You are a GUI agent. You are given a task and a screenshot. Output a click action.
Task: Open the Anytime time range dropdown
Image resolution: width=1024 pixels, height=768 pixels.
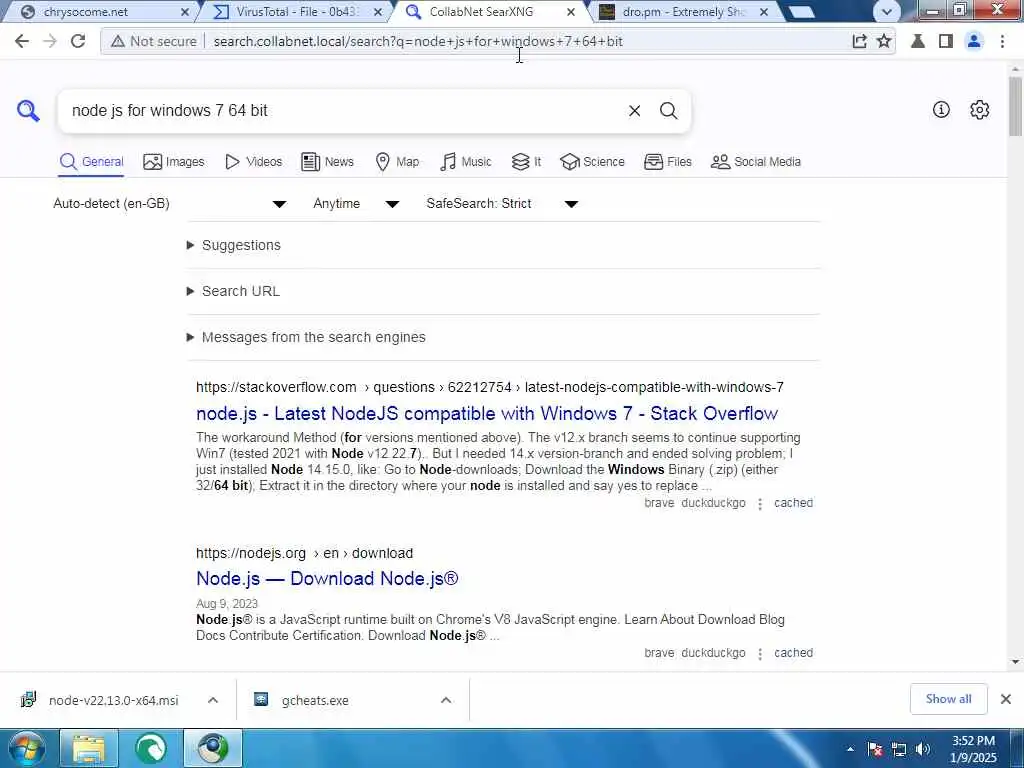(356, 204)
